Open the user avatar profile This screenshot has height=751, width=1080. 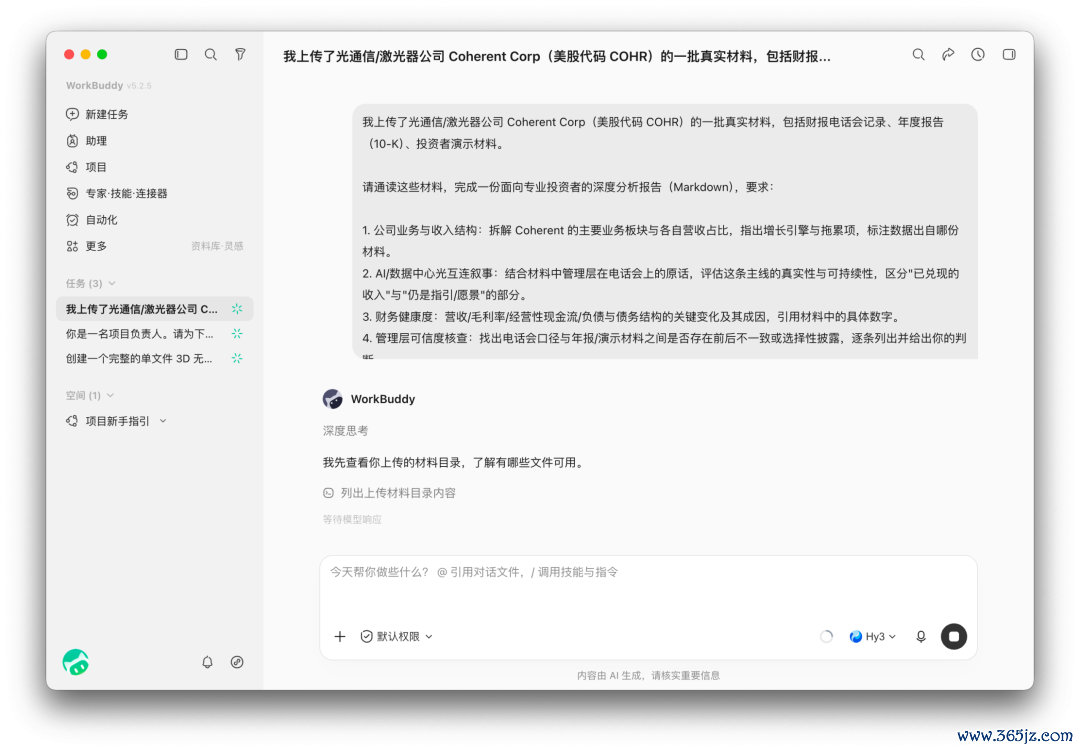[75, 662]
